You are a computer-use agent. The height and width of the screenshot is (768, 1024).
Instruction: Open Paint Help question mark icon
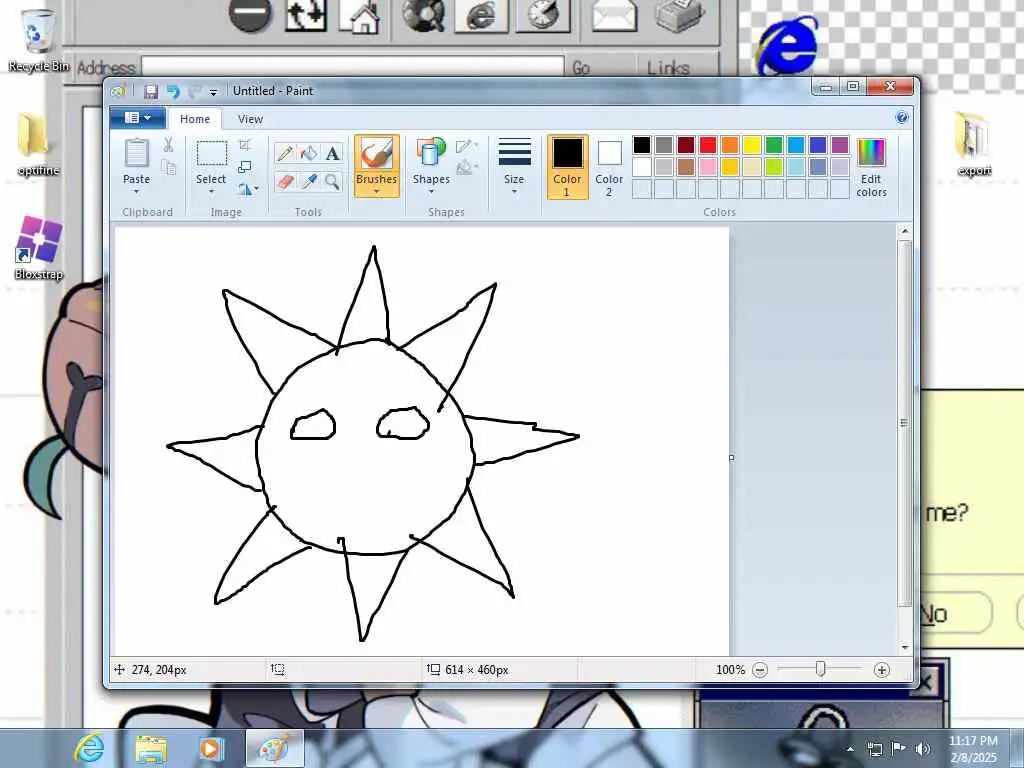902,118
